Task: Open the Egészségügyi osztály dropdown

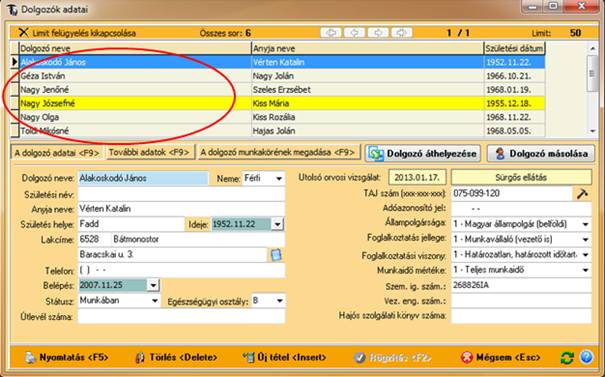Action: (280, 301)
